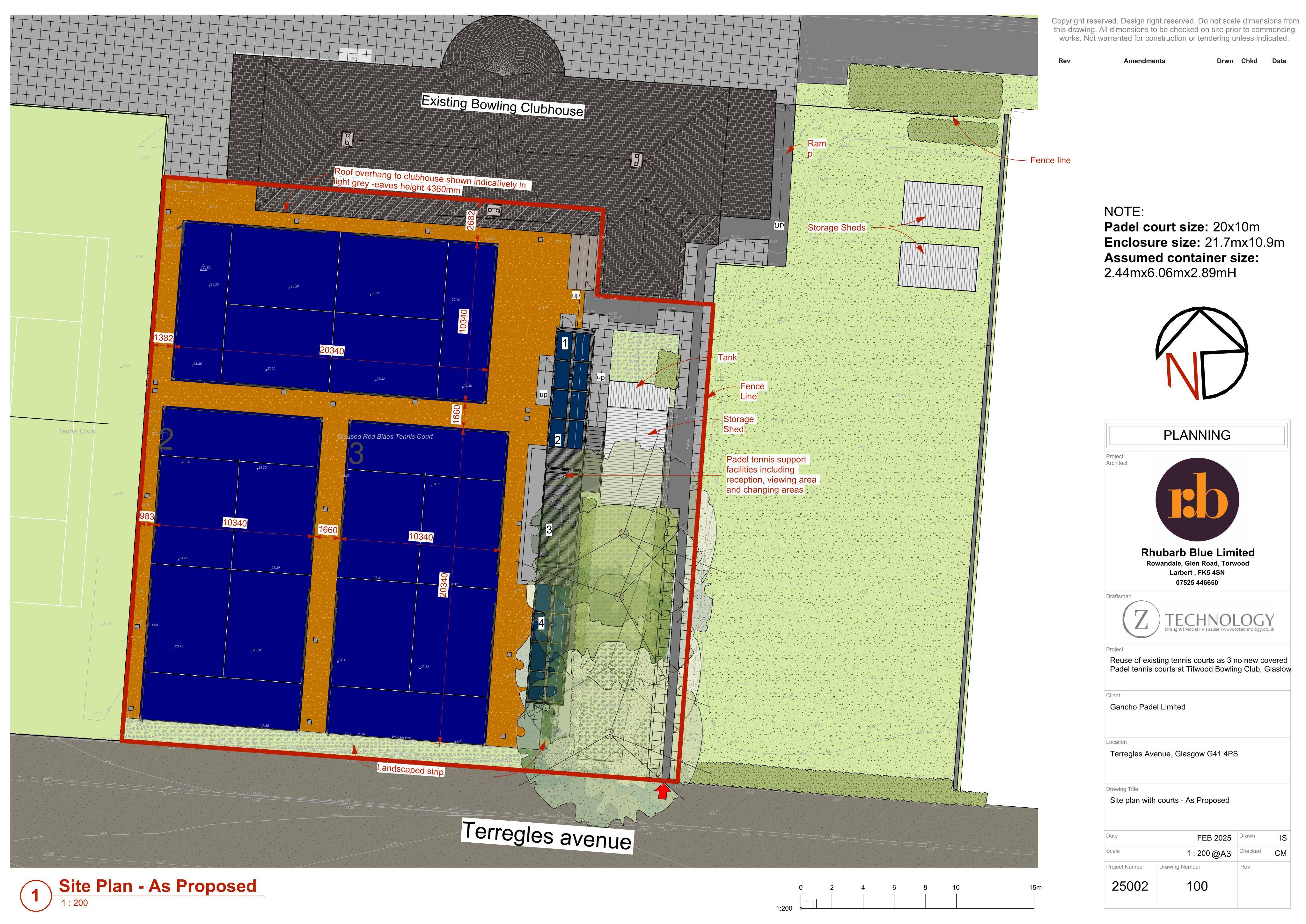Screen dimensions: 1306x924
Task: Click the Site Plan - As Proposed title
Action: click(158, 886)
